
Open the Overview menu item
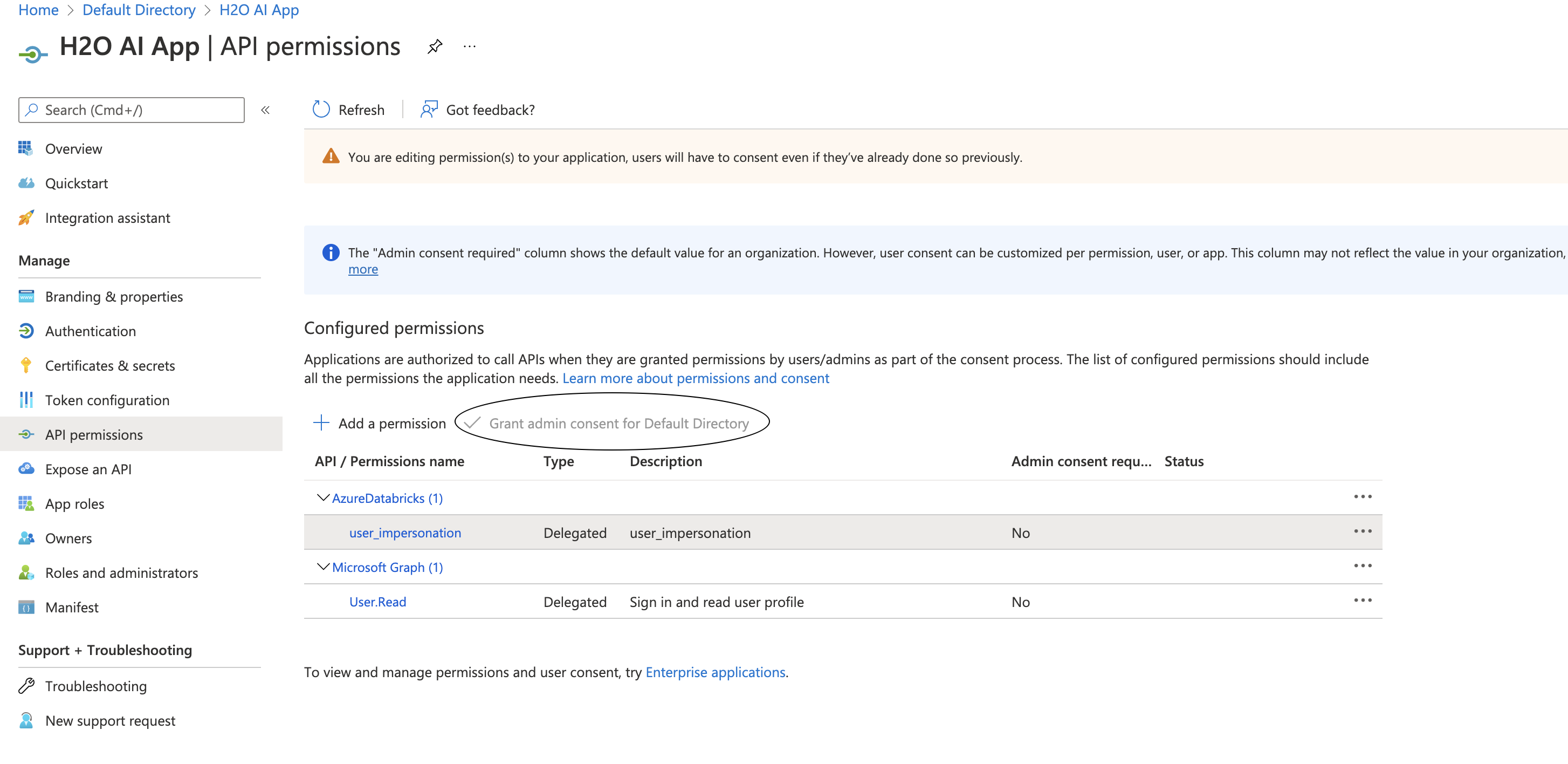coord(73,149)
